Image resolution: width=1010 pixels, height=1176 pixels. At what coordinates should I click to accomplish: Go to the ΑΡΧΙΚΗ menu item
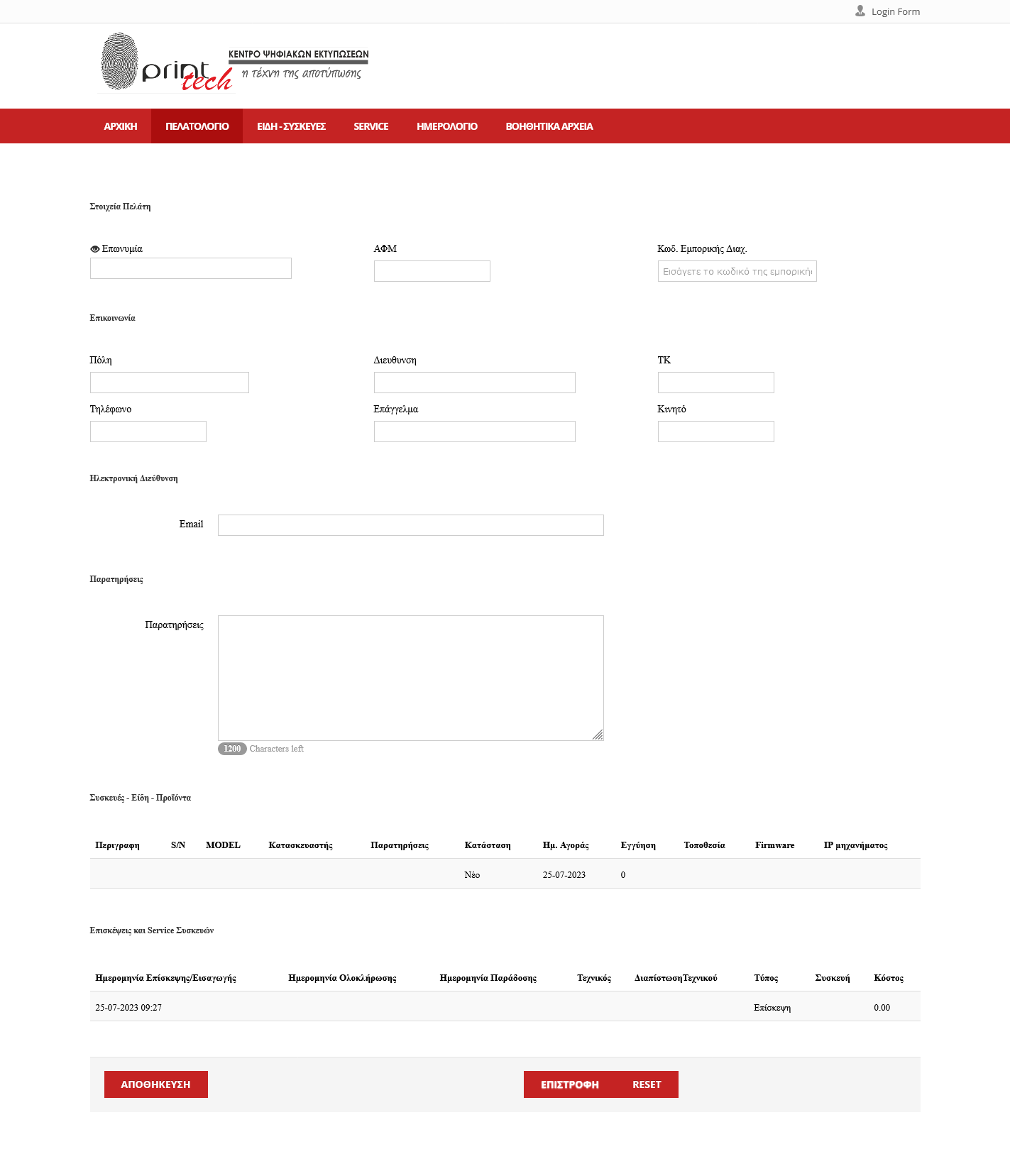pos(120,126)
